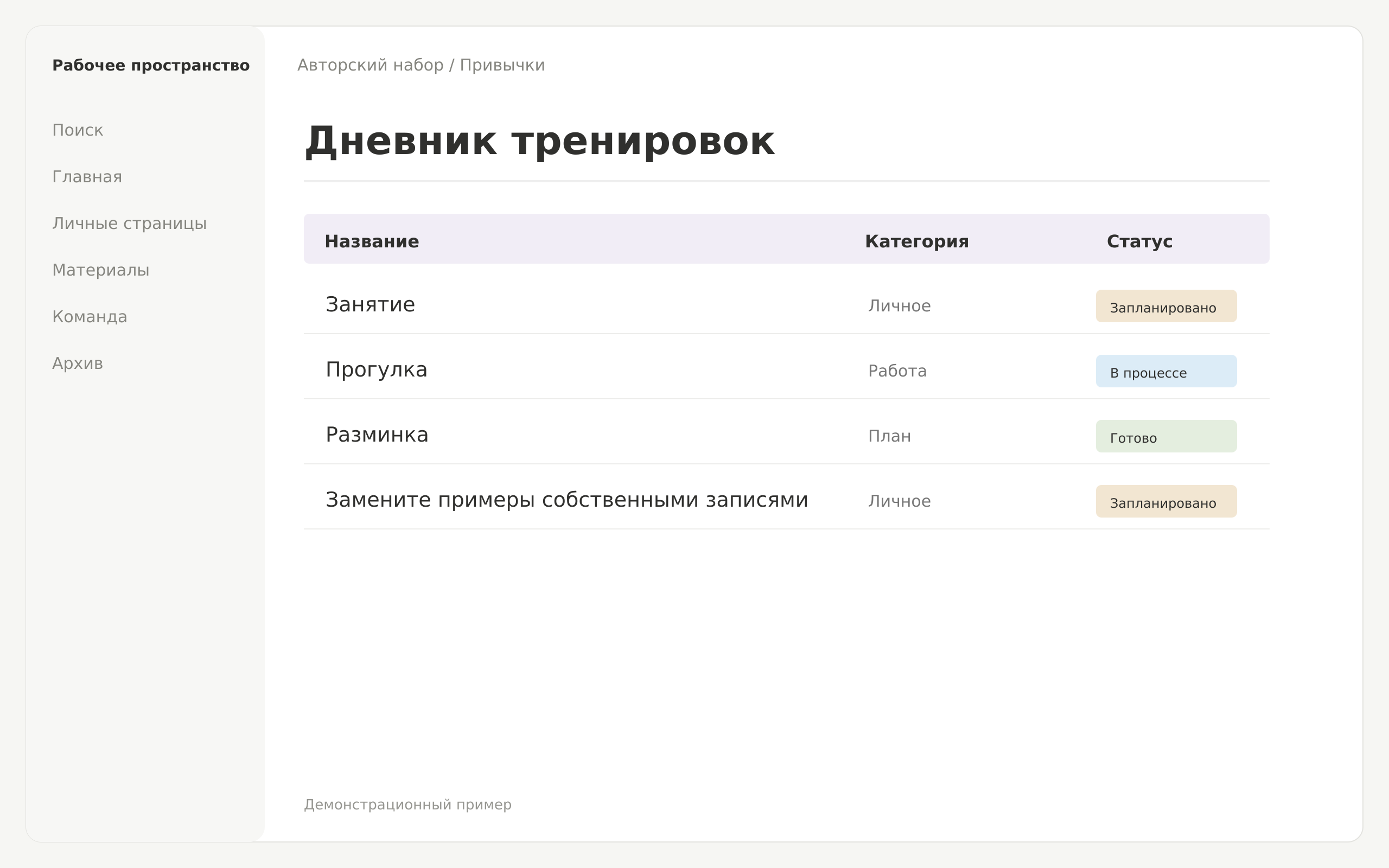
Task: Click the Работа category cell
Action: click(x=897, y=371)
